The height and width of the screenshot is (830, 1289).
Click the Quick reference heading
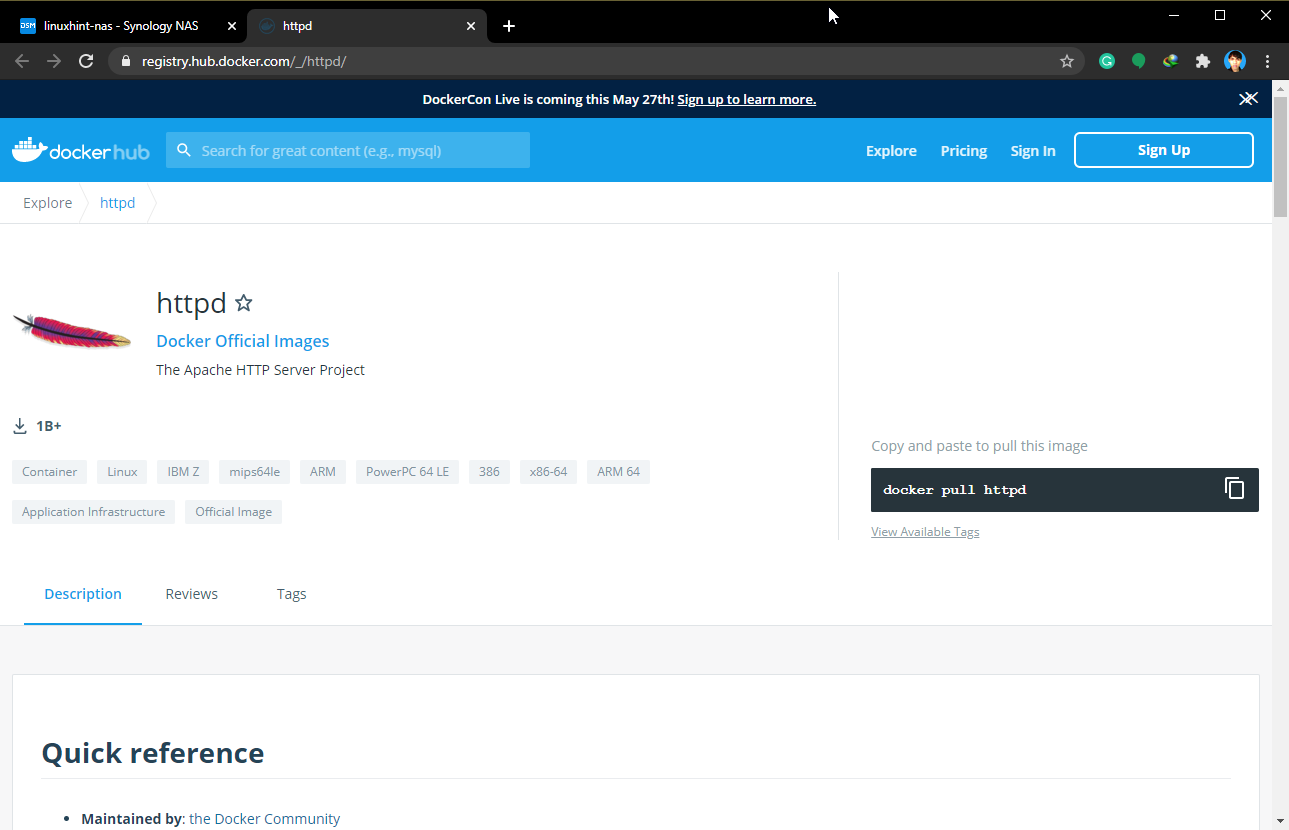pos(153,753)
